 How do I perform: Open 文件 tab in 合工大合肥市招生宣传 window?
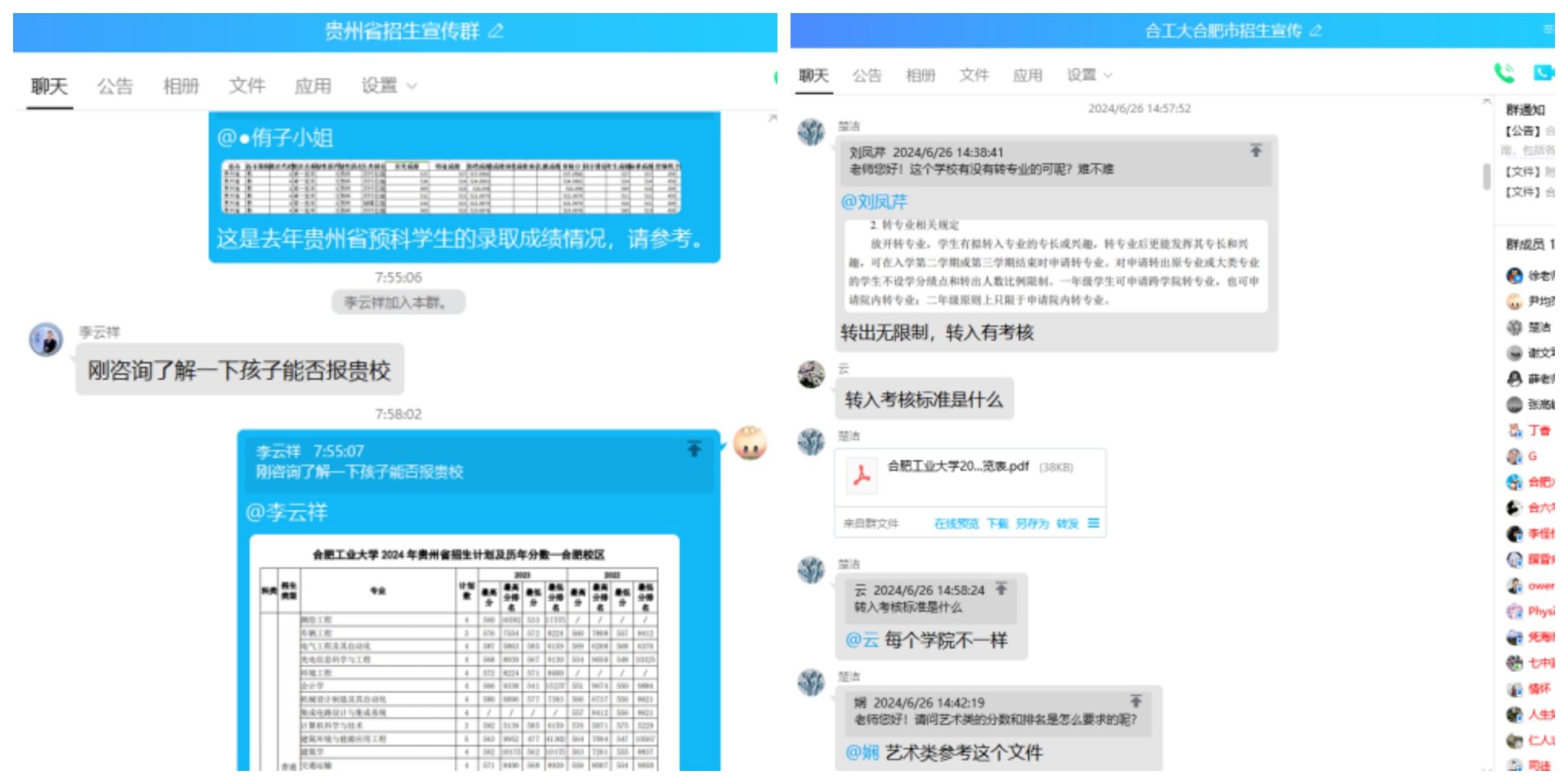(x=974, y=75)
